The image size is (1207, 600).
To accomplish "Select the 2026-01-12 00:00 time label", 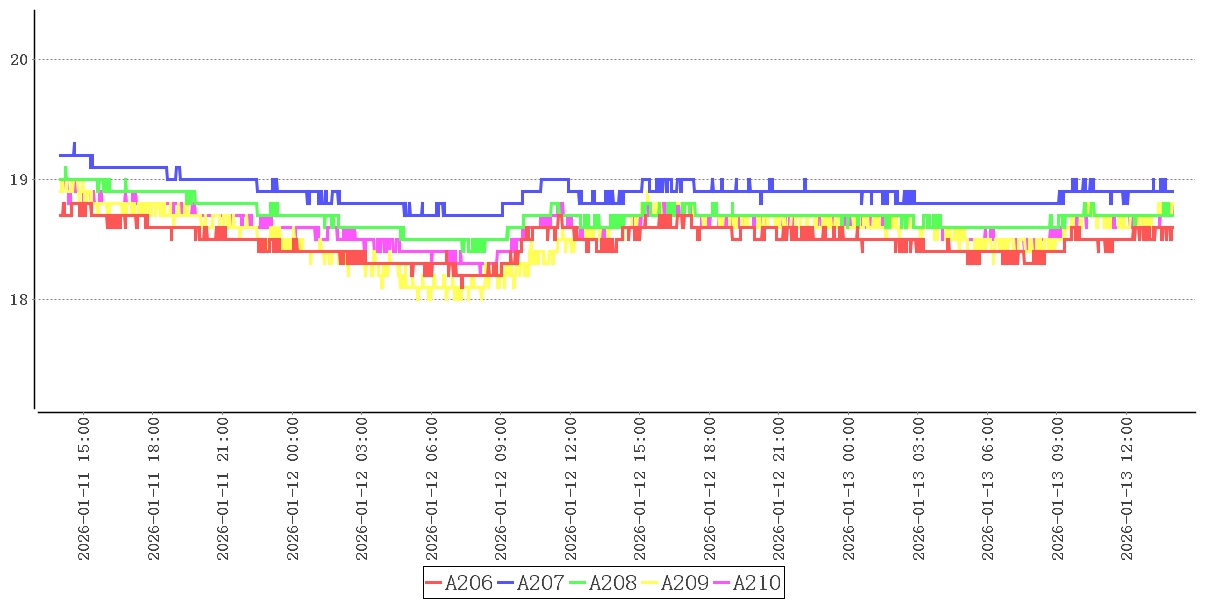I will click(293, 489).
